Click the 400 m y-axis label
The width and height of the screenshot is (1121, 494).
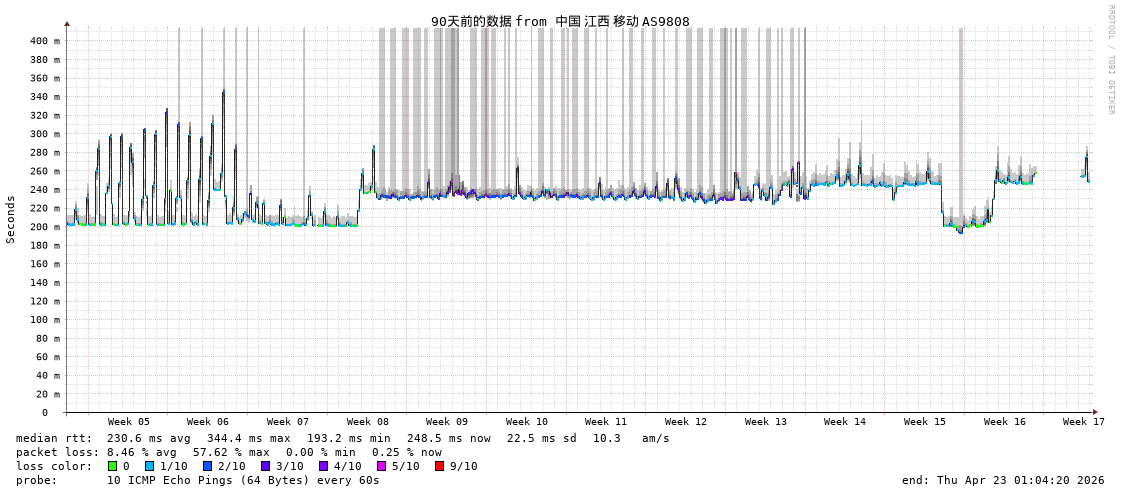point(44,41)
